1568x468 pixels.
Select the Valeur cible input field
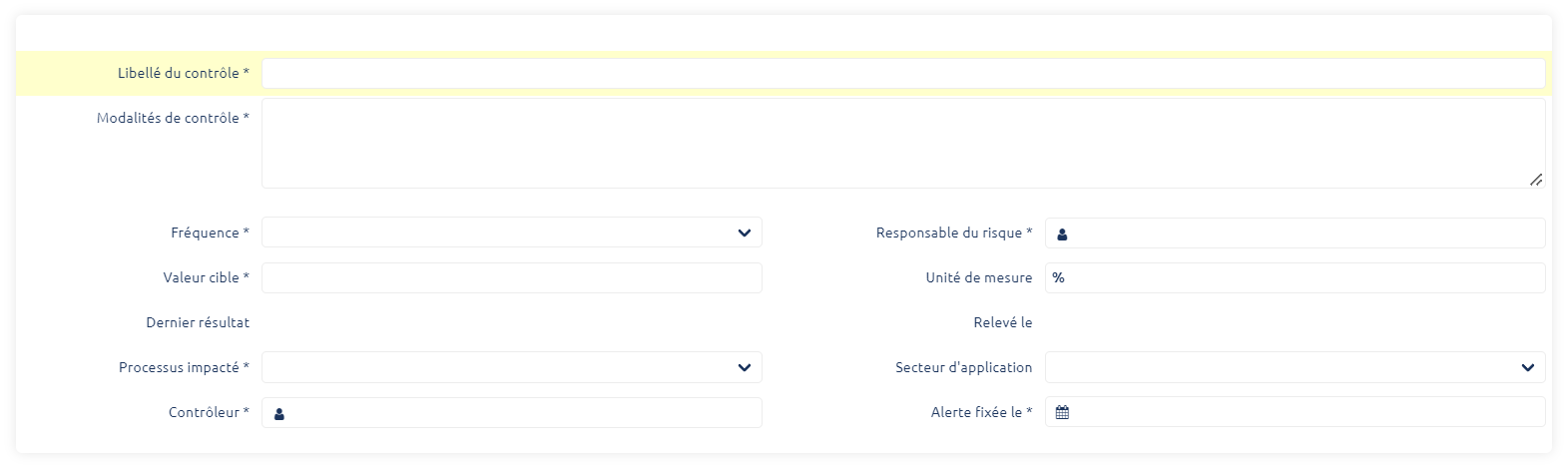(511, 277)
